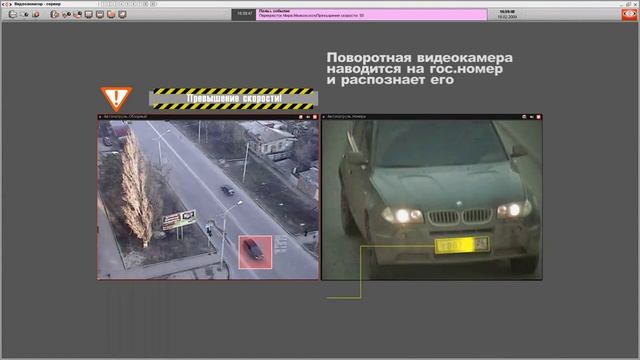Image resolution: width=640 pixels, height=360 pixels.
Task: Click the event time box left of pink bar
Action: tap(244, 14)
